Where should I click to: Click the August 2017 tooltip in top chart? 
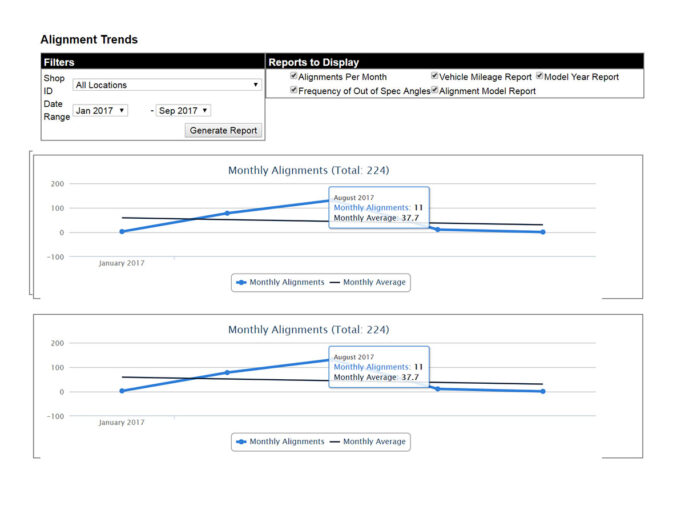[379, 207]
